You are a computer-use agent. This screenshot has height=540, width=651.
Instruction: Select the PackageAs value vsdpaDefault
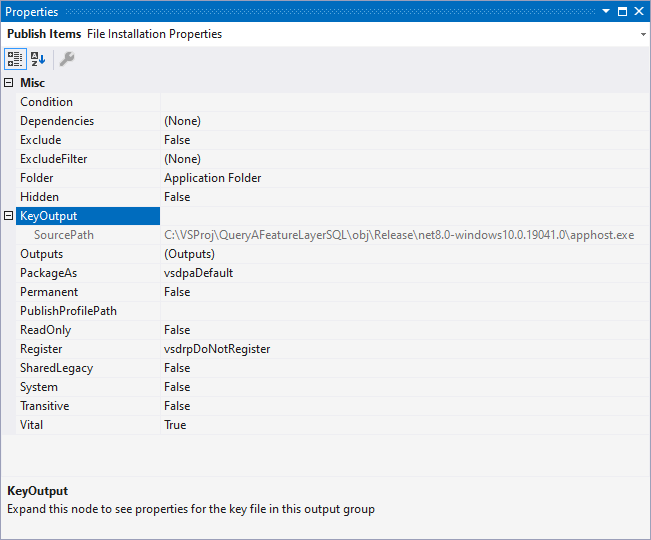[198, 273]
